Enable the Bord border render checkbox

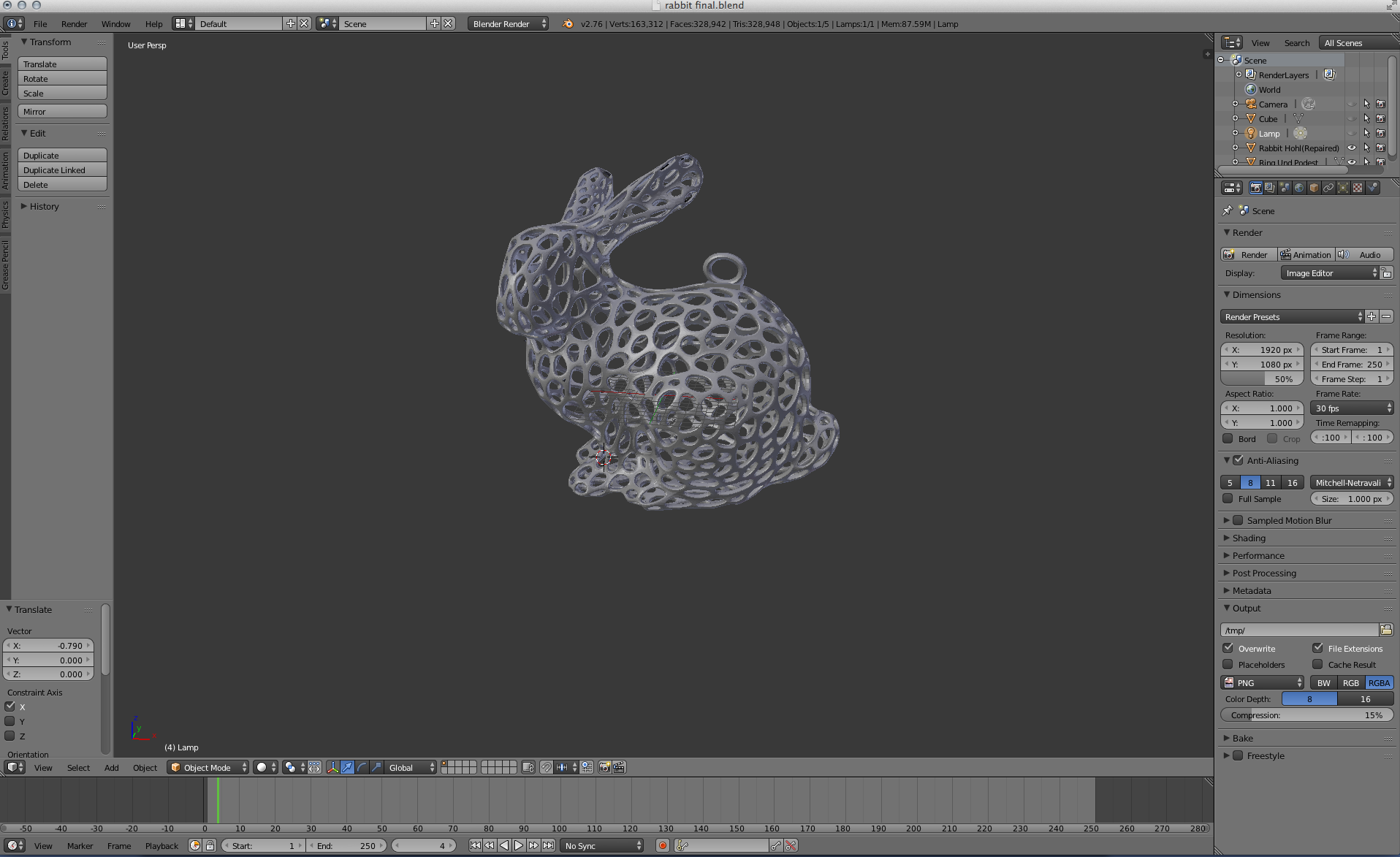[x=1228, y=438]
